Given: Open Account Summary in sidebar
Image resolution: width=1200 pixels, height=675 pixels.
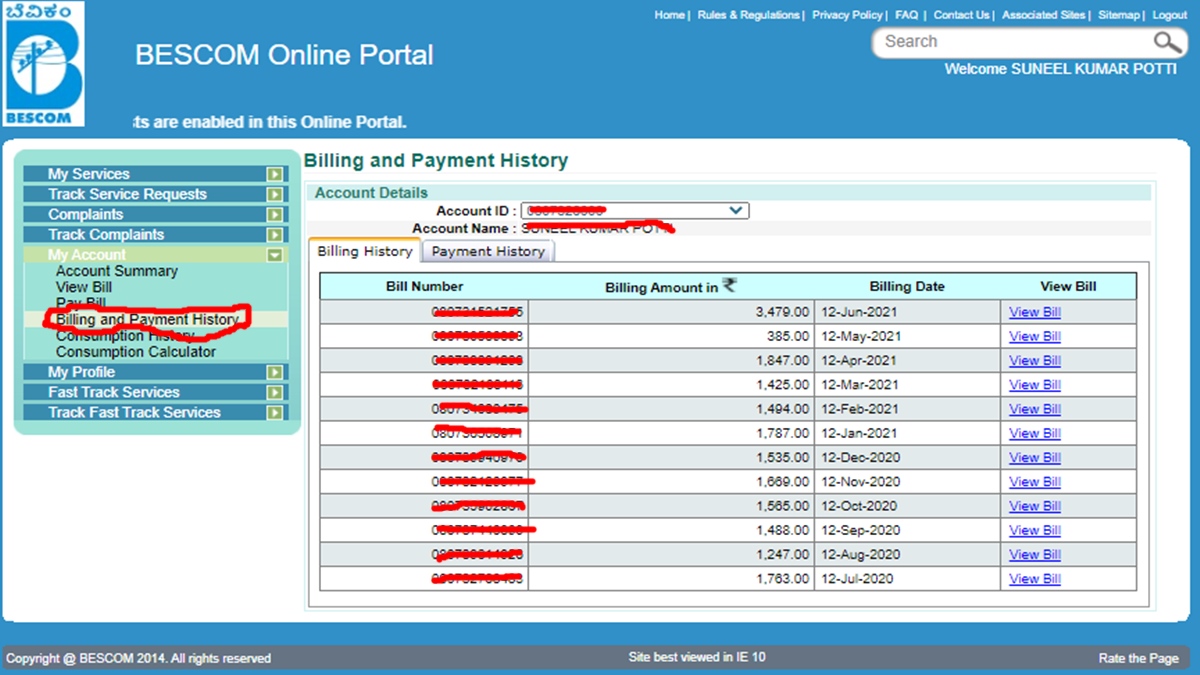Looking at the screenshot, I should (117, 271).
